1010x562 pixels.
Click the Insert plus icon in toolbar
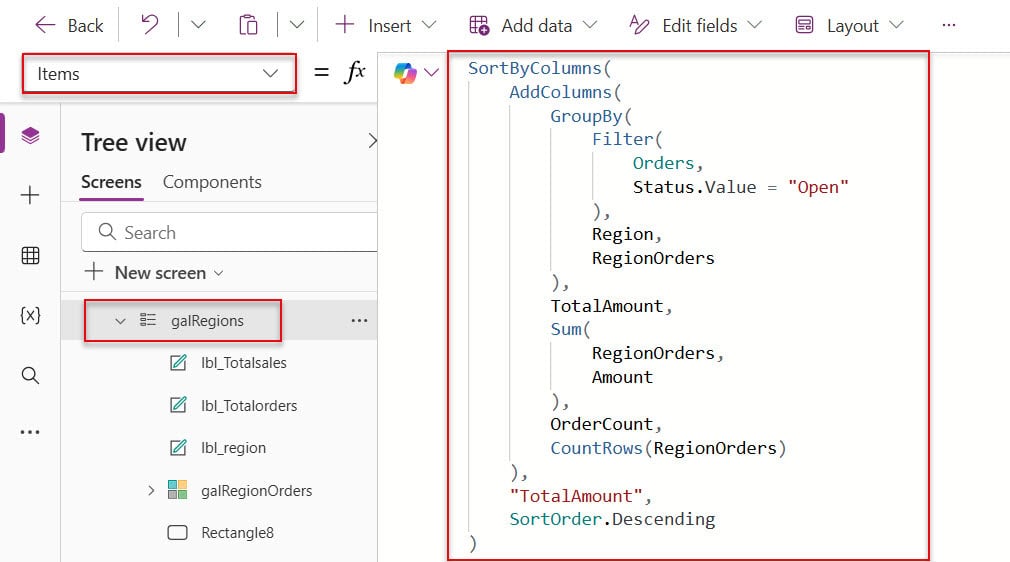click(345, 24)
